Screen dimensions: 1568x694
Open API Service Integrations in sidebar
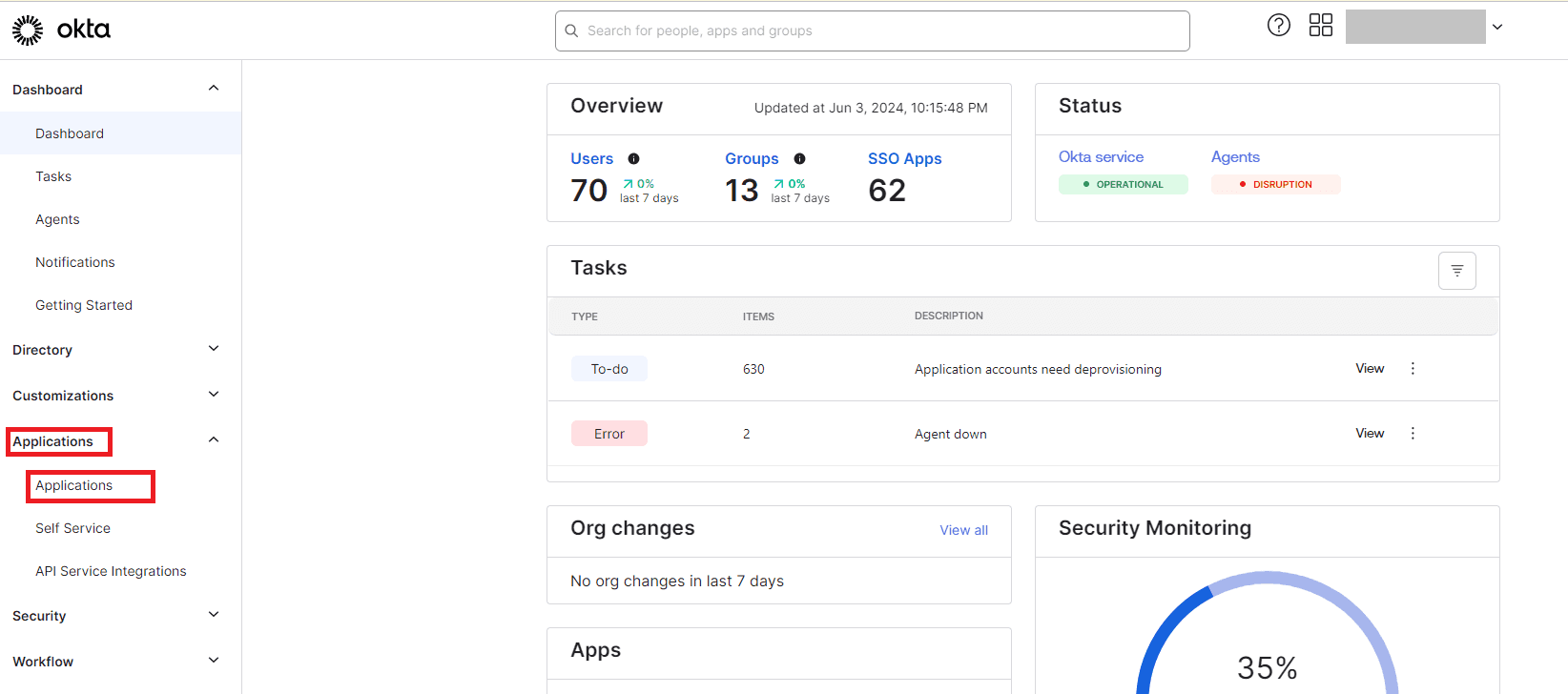(x=111, y=571)
